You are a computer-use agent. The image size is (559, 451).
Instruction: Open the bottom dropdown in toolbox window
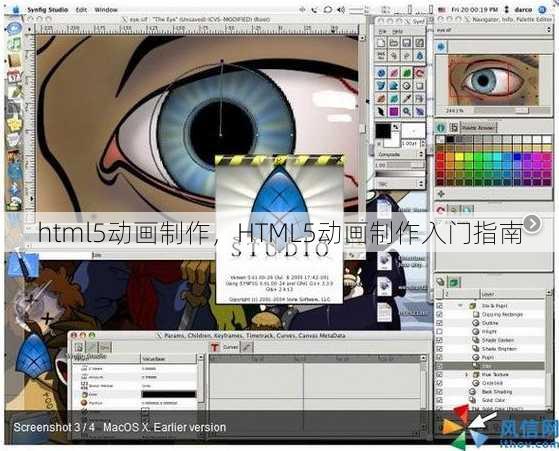tap(400, 184)
